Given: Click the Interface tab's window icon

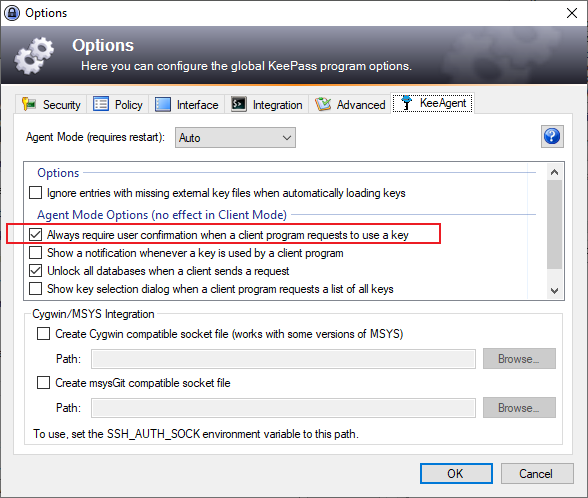Looking at the screenshot, I should (x=163, y=104).
